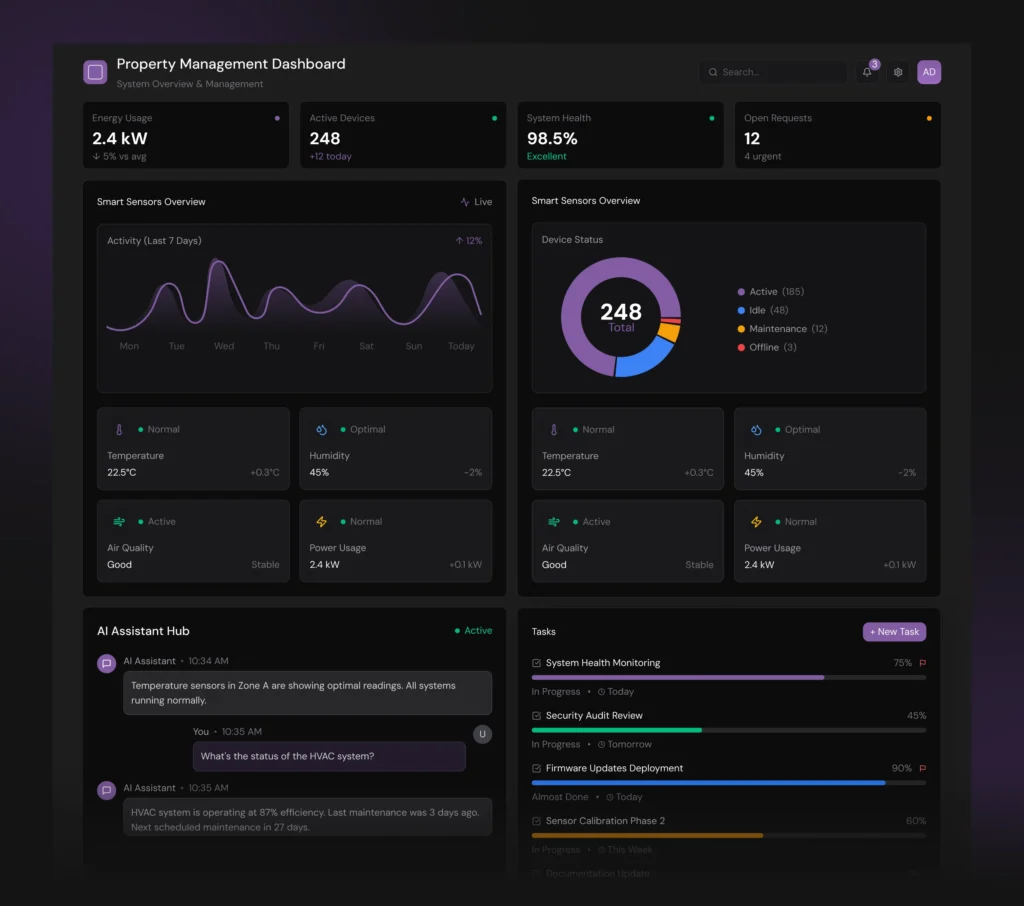
Task: Click the Live activity indicator in Smart Sensors Overview
Action: click(476, 201)
